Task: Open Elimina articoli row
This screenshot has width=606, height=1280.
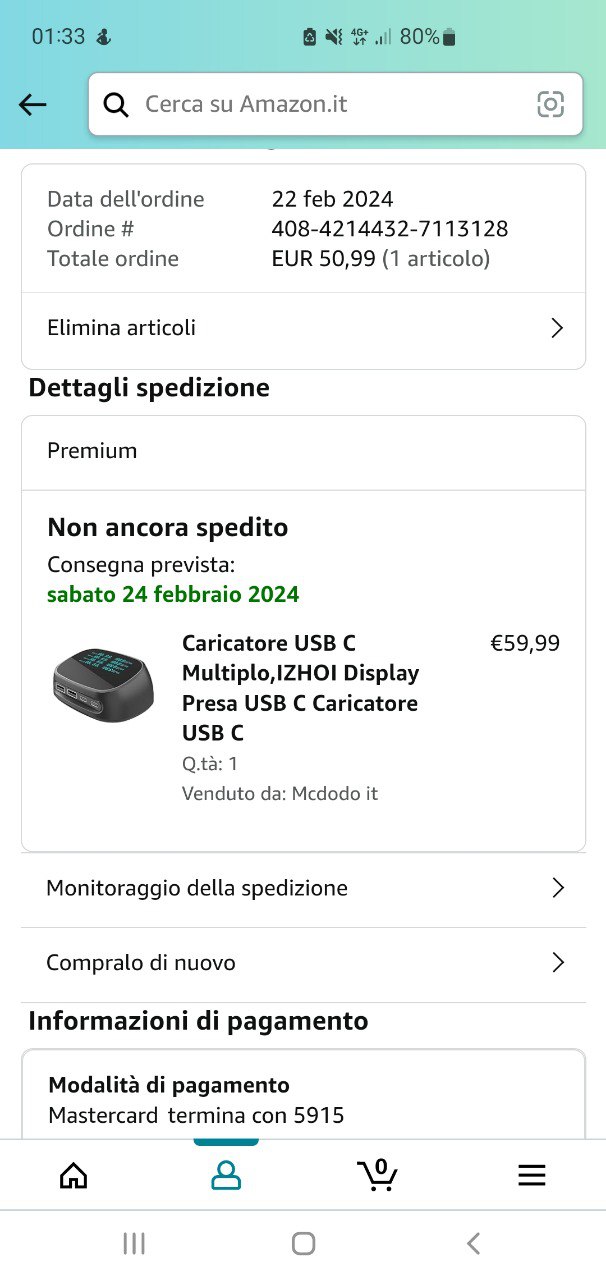Action: coord(303,328)
